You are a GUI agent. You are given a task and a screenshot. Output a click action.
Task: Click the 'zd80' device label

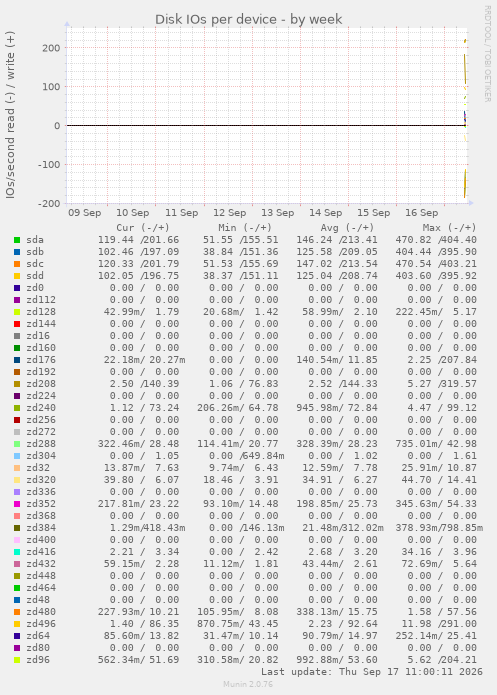pos(38,648)
